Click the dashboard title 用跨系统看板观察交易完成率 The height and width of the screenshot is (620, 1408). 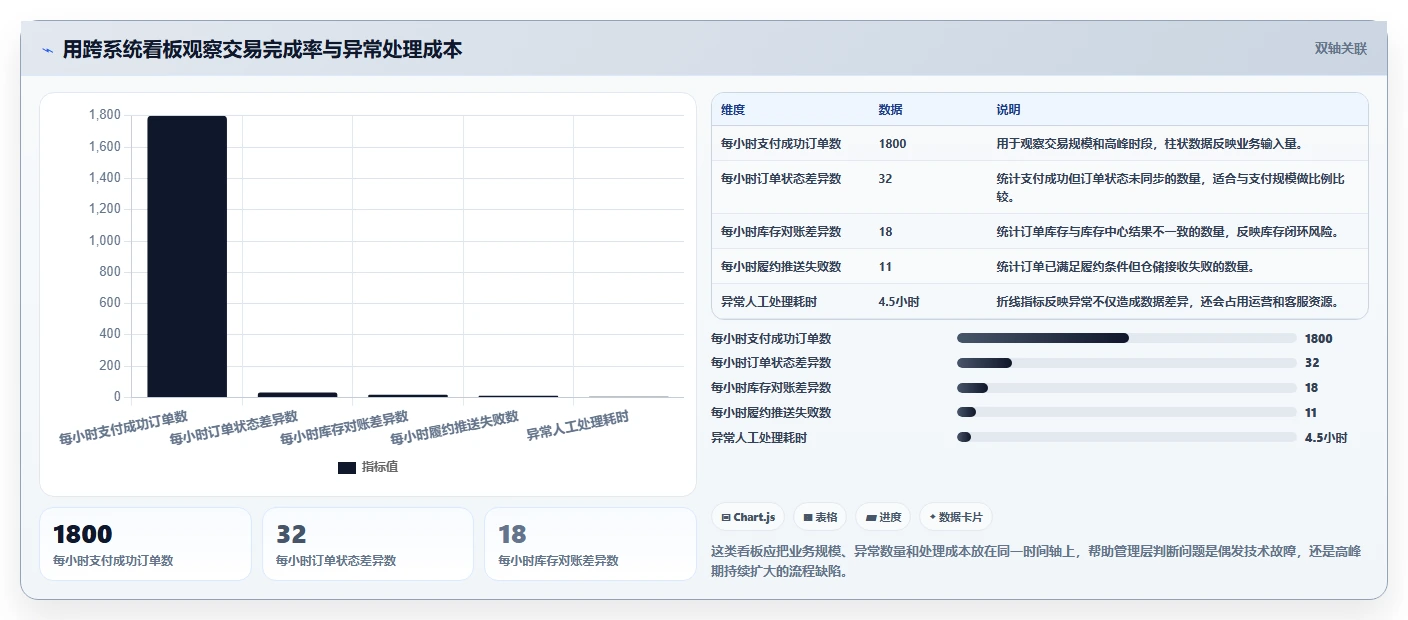(263, 49)
